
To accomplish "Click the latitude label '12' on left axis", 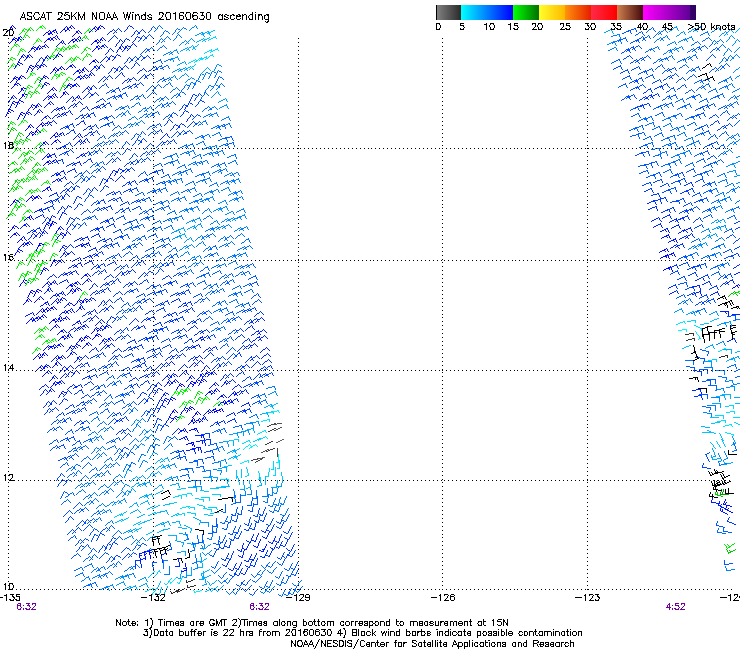I will coord(8,478).
